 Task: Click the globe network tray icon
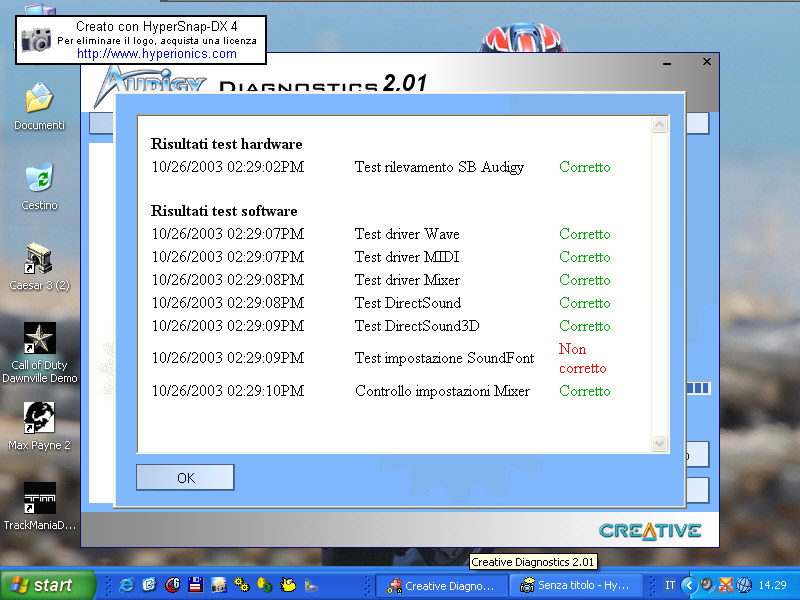click(744, 585)
